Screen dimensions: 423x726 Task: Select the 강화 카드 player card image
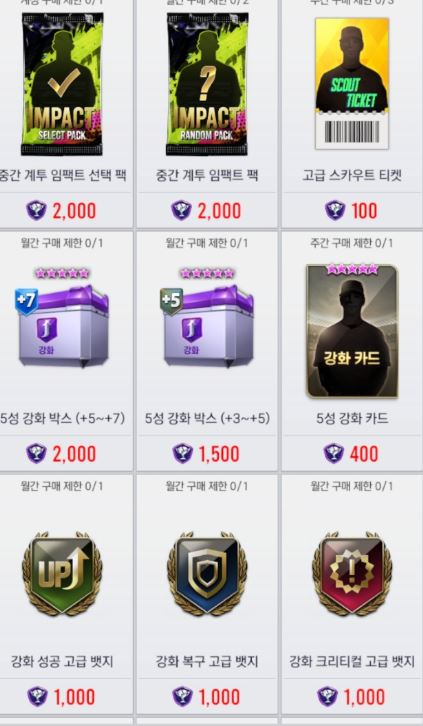coord(352,331)
